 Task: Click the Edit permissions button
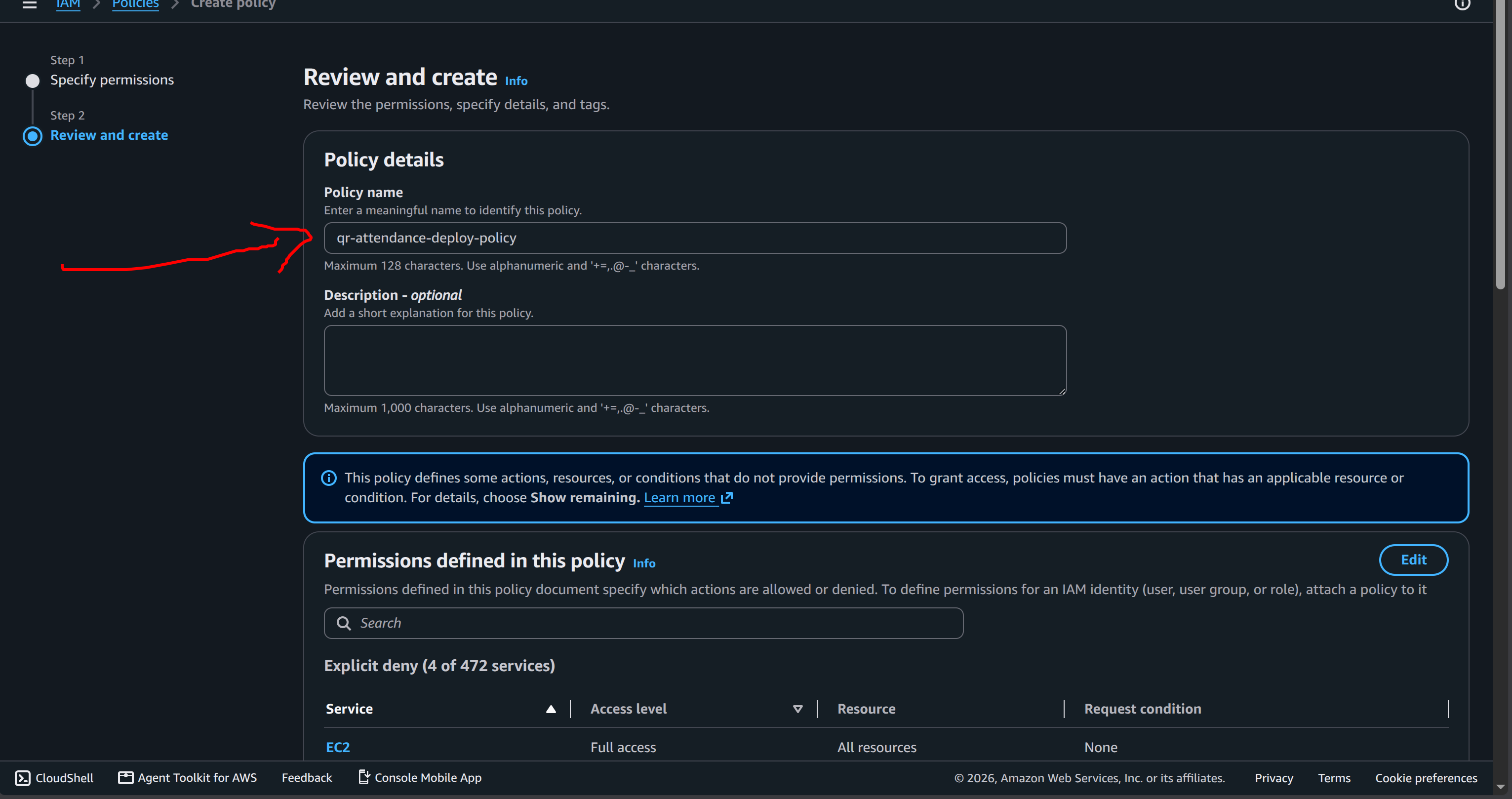(x=1413, y=560)
